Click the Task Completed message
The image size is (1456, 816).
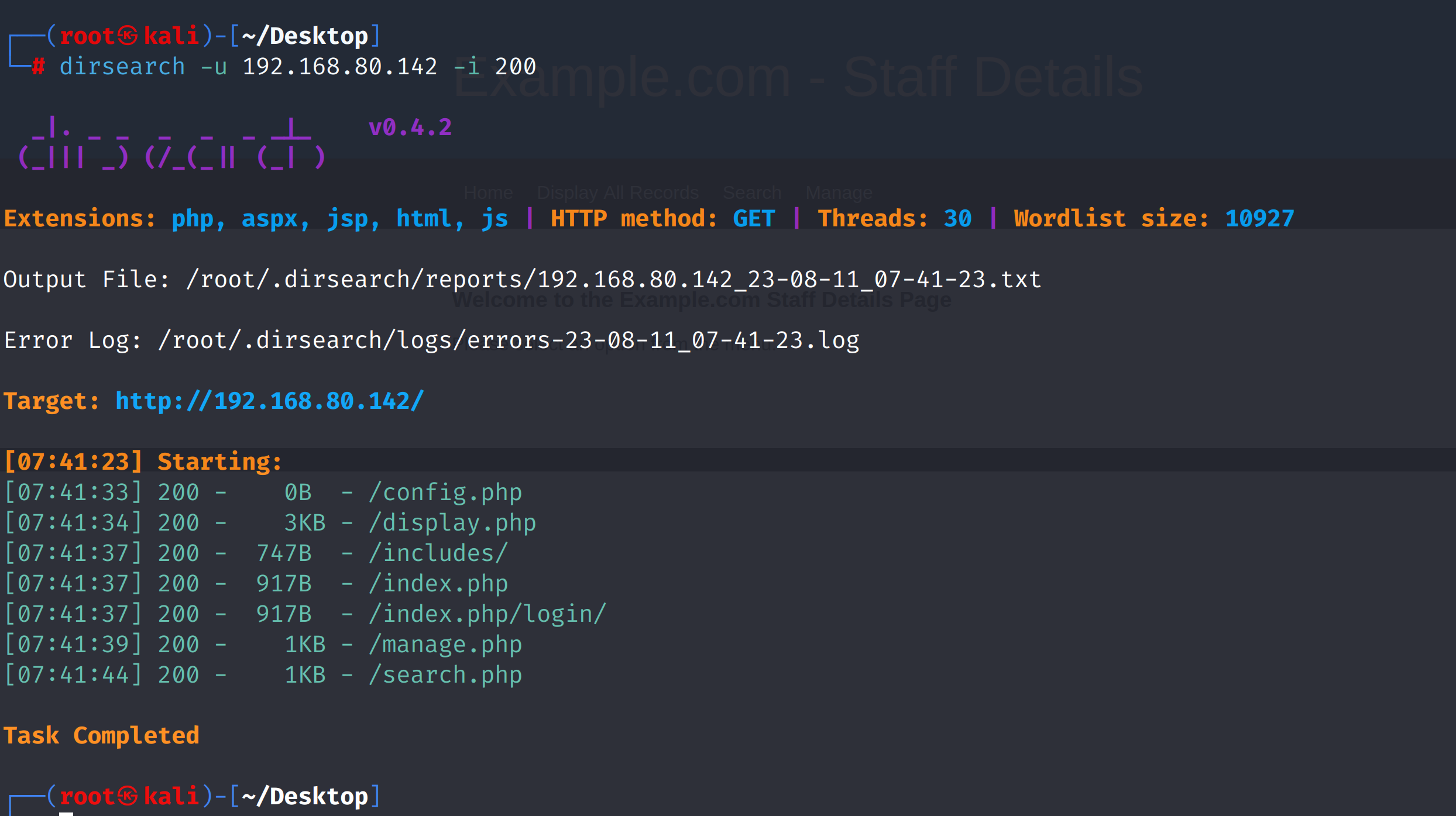101,736
